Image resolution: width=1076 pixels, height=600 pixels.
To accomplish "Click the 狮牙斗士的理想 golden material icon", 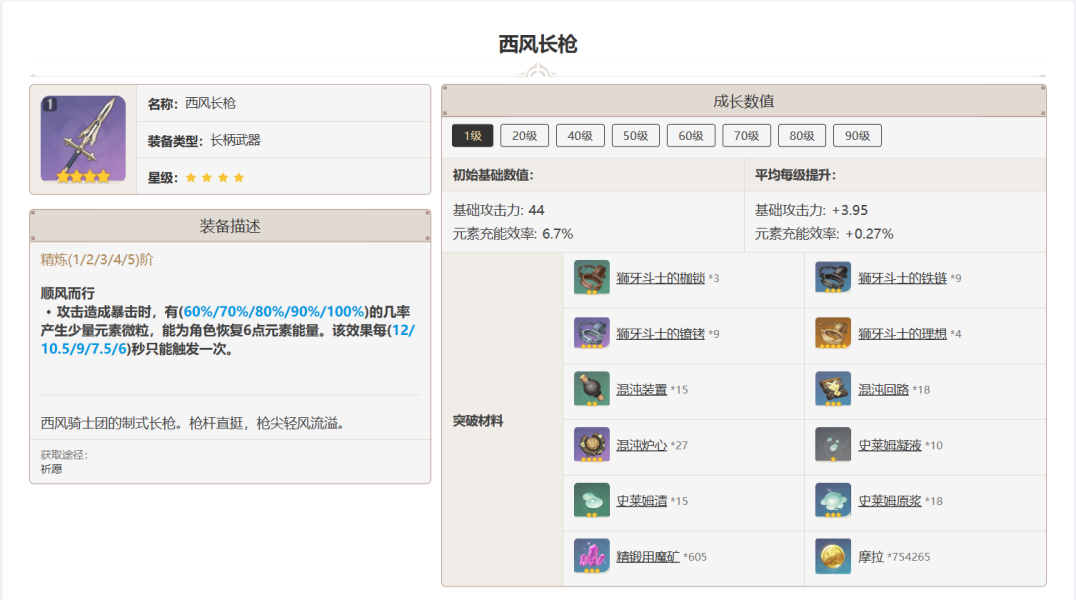I will [833, 334].
